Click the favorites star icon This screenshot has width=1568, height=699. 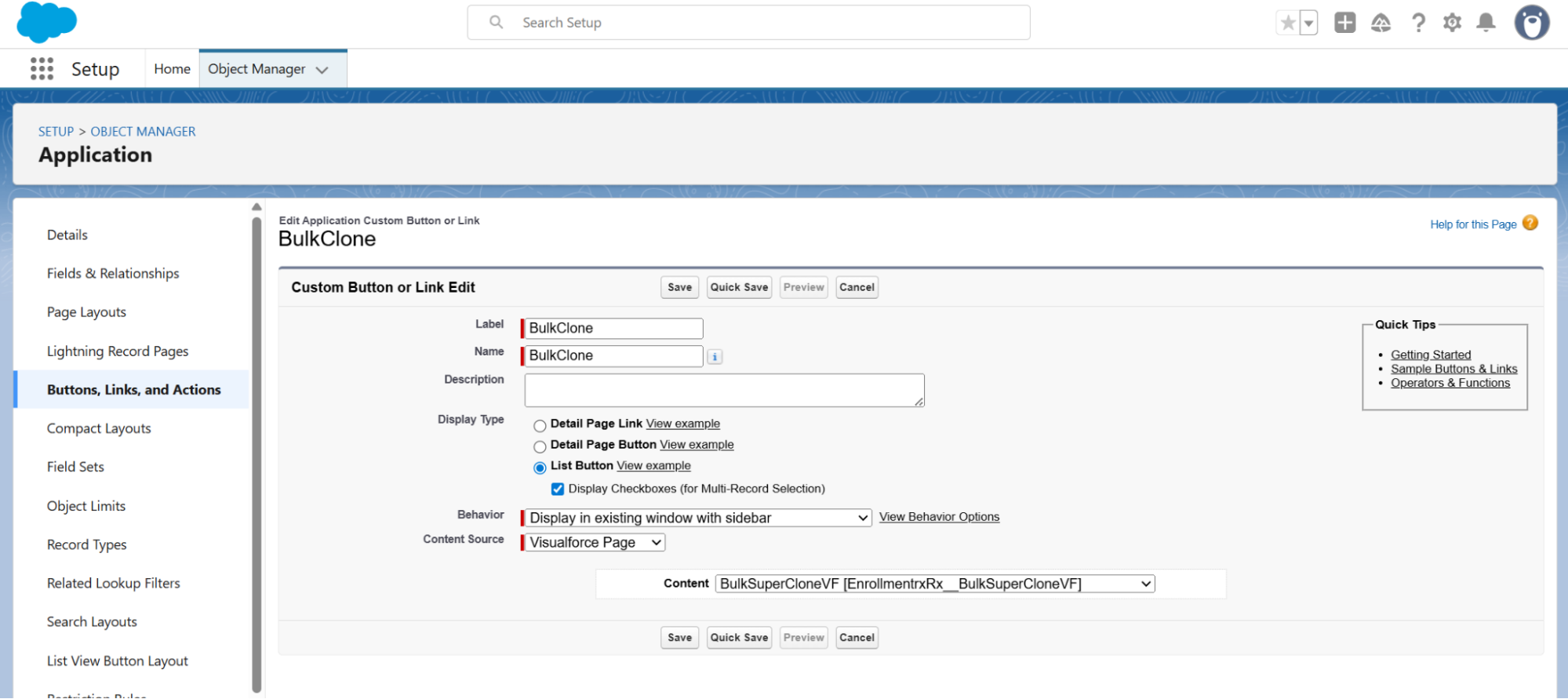(x=1287, y=23)
